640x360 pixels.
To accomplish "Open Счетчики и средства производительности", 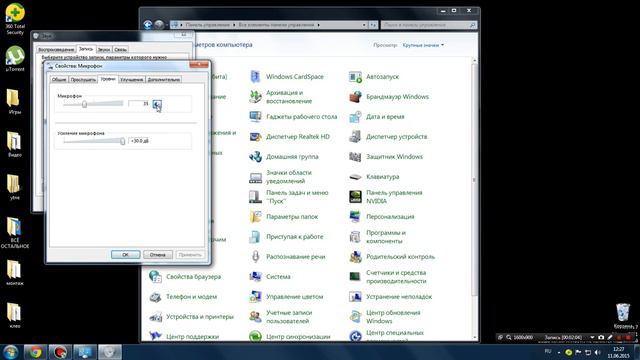I will pos(388,277).
